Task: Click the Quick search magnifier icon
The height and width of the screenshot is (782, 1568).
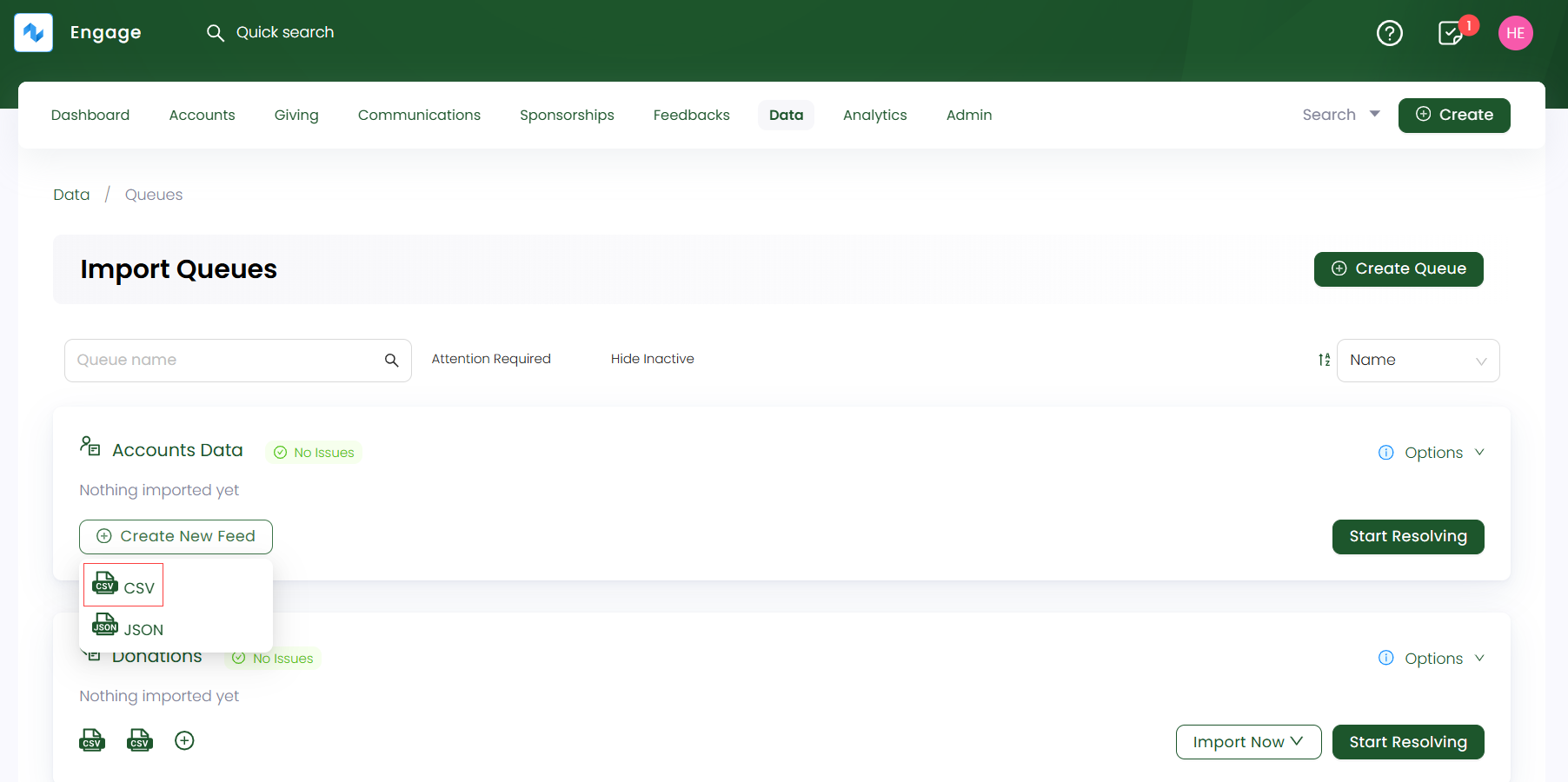Action: [215, 33]
